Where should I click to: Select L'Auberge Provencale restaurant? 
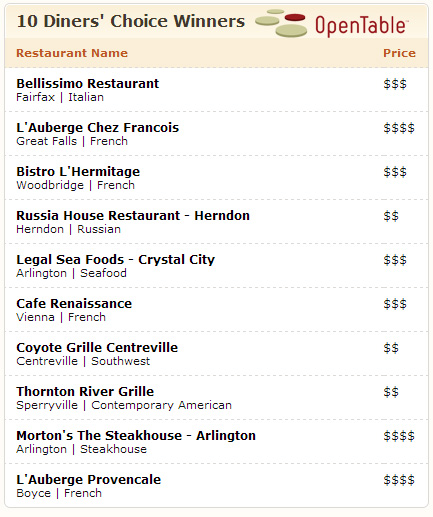point(89,480)
